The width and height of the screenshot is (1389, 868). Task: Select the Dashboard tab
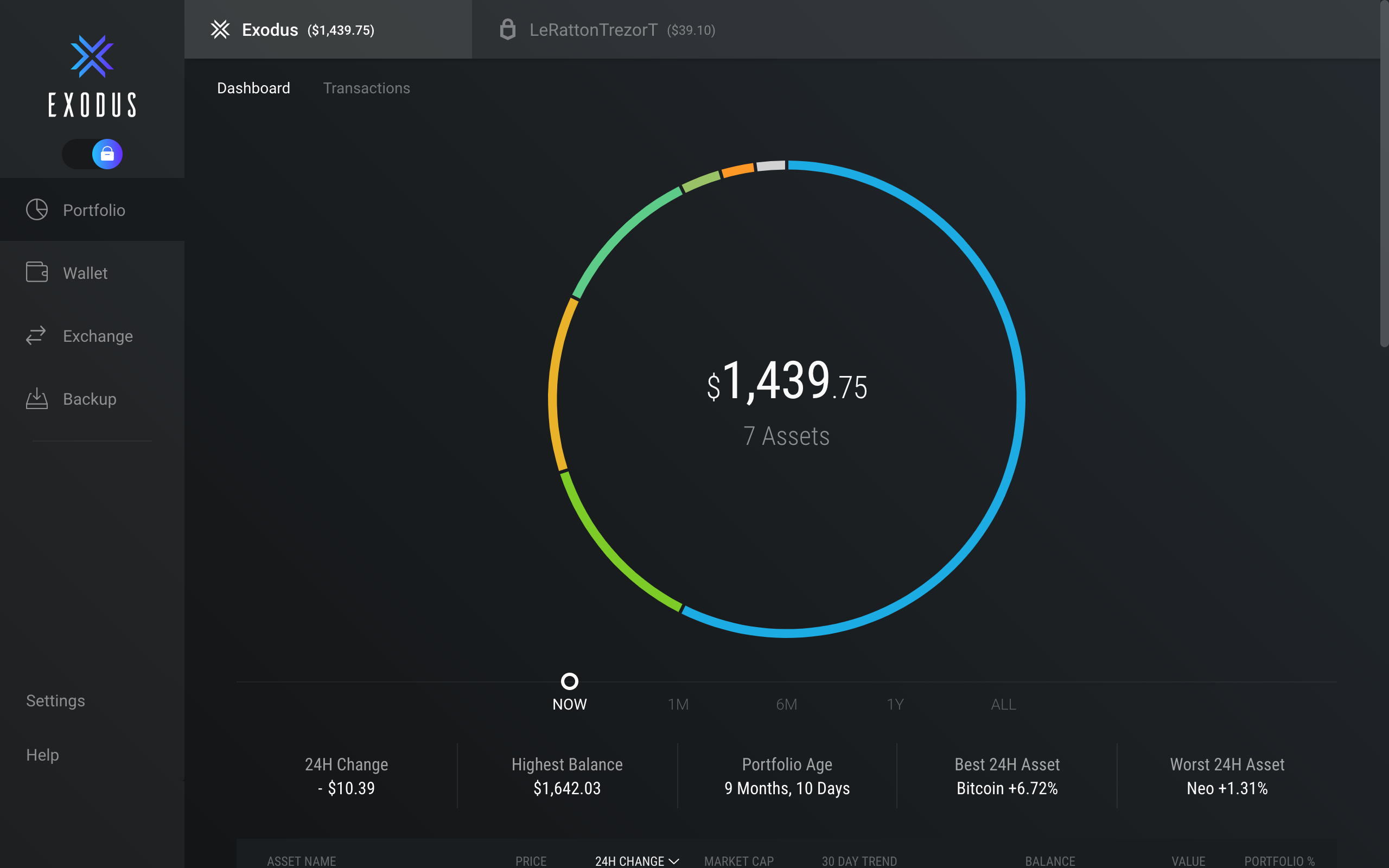pos(253,88)
